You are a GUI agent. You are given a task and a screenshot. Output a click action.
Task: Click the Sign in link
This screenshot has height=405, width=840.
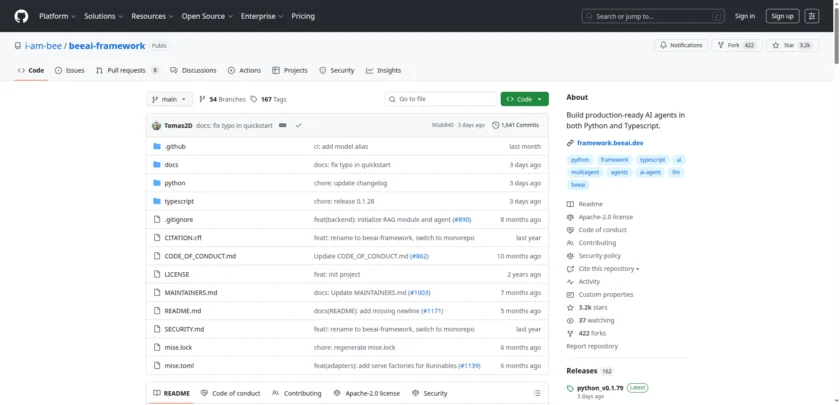(745, 16)
